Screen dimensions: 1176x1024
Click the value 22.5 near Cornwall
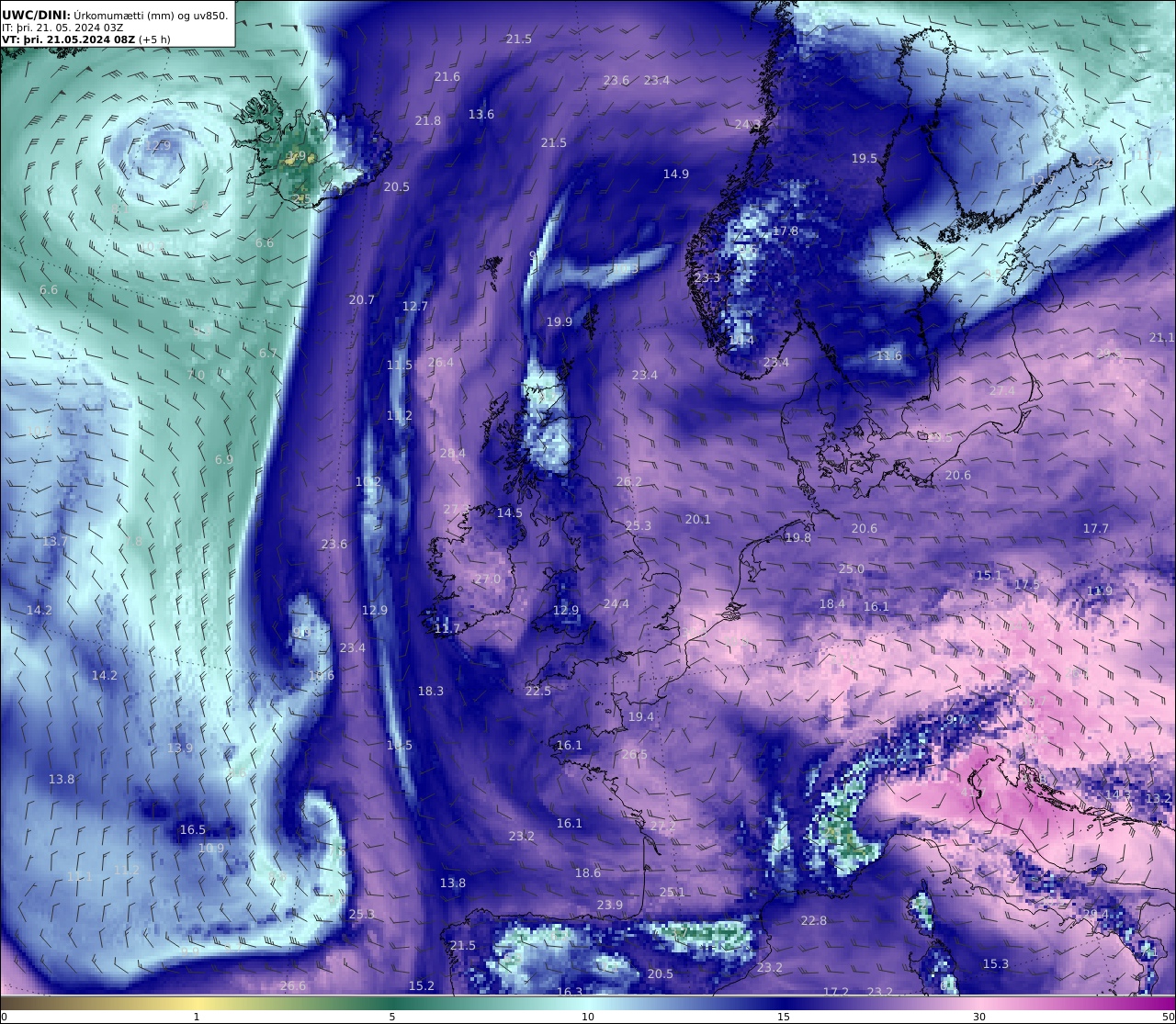[x=538, y=692]
